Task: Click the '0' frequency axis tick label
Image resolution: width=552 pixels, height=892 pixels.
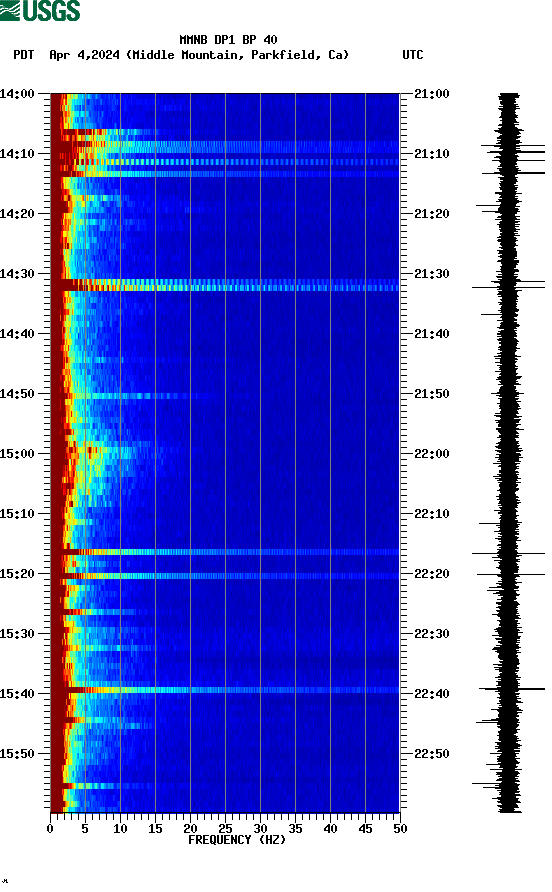Action: coord(50,829)
